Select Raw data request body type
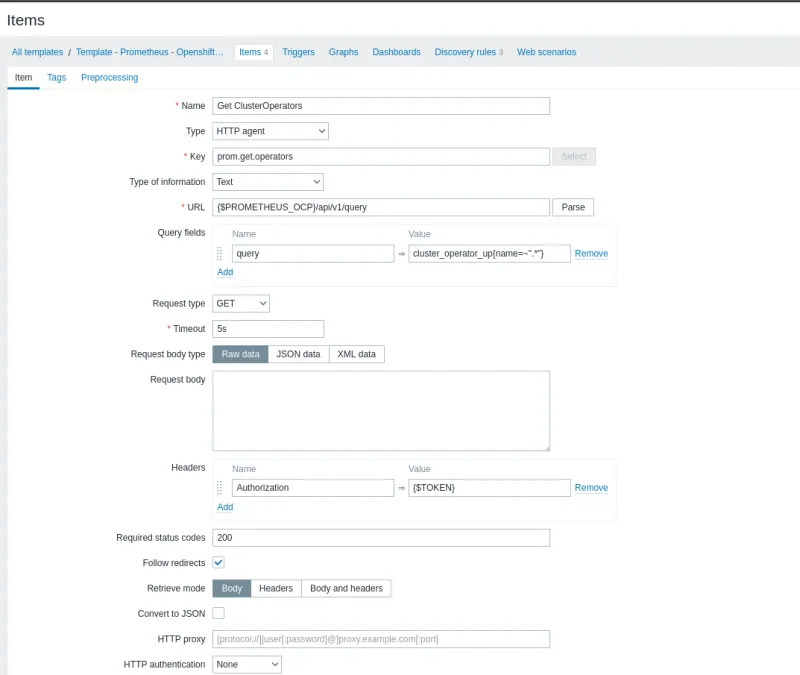The width and height of the screenshot is (800, 675). pyautogui.click(x=240, y=354)
